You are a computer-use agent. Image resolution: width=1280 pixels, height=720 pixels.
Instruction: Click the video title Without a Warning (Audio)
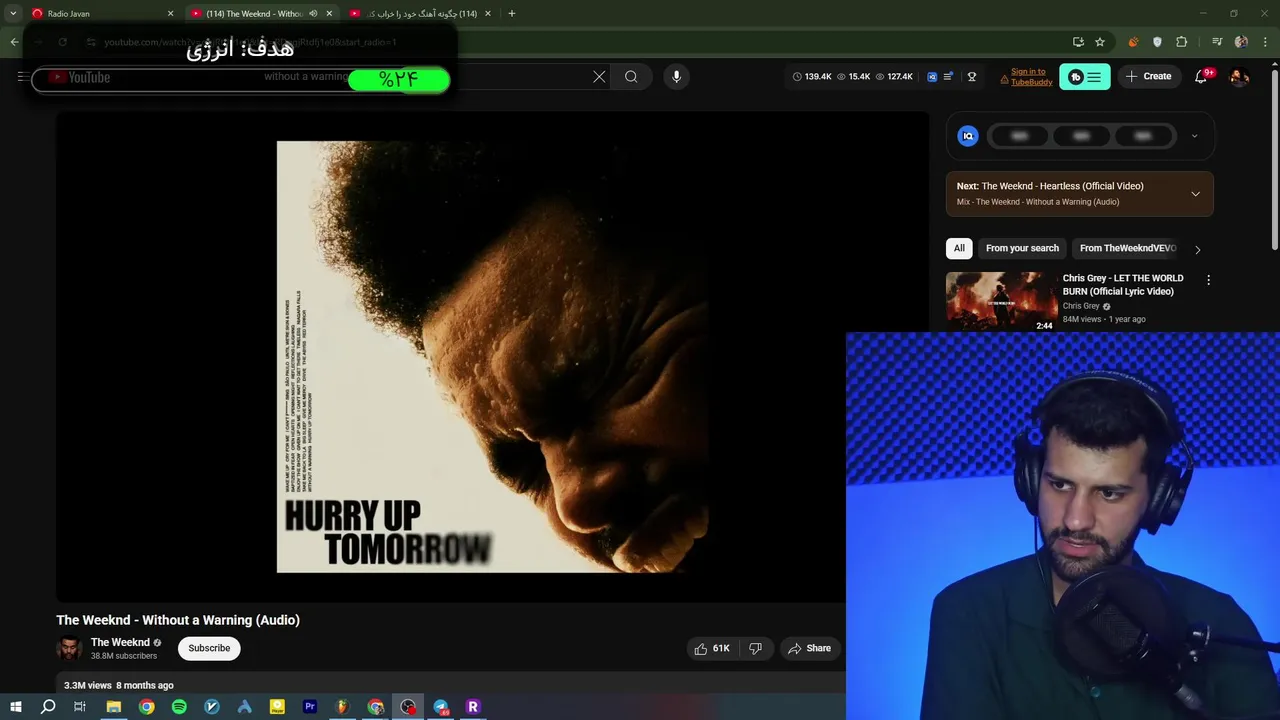click(x=178, y=620)
